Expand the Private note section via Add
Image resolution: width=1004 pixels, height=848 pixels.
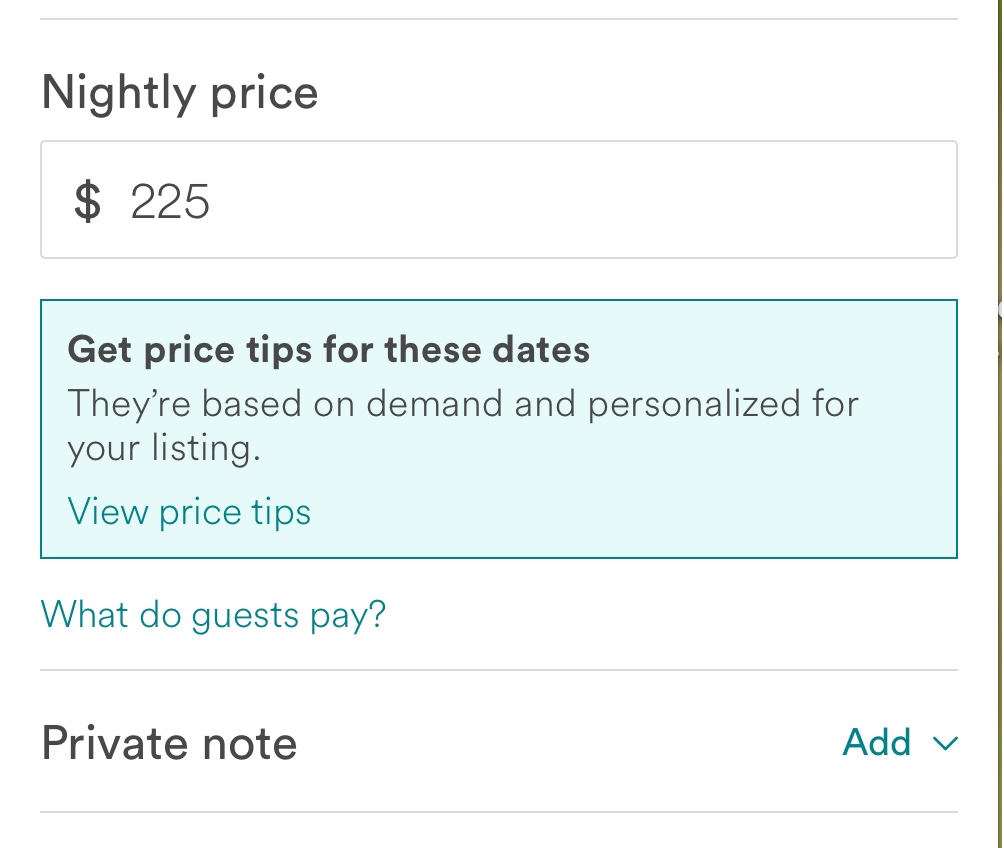point(878,742)
